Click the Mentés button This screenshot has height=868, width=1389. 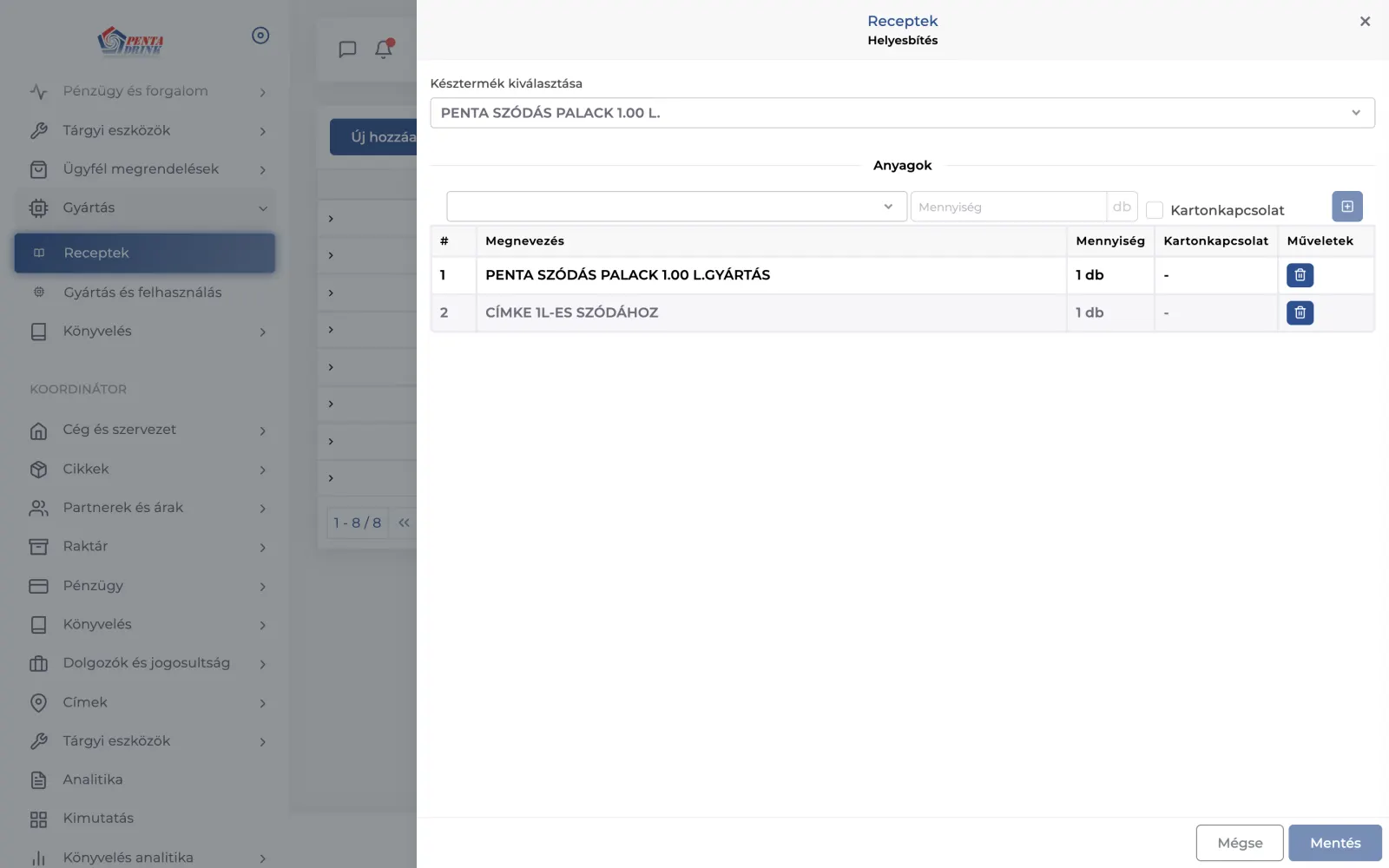click(x=1335, y=843)
